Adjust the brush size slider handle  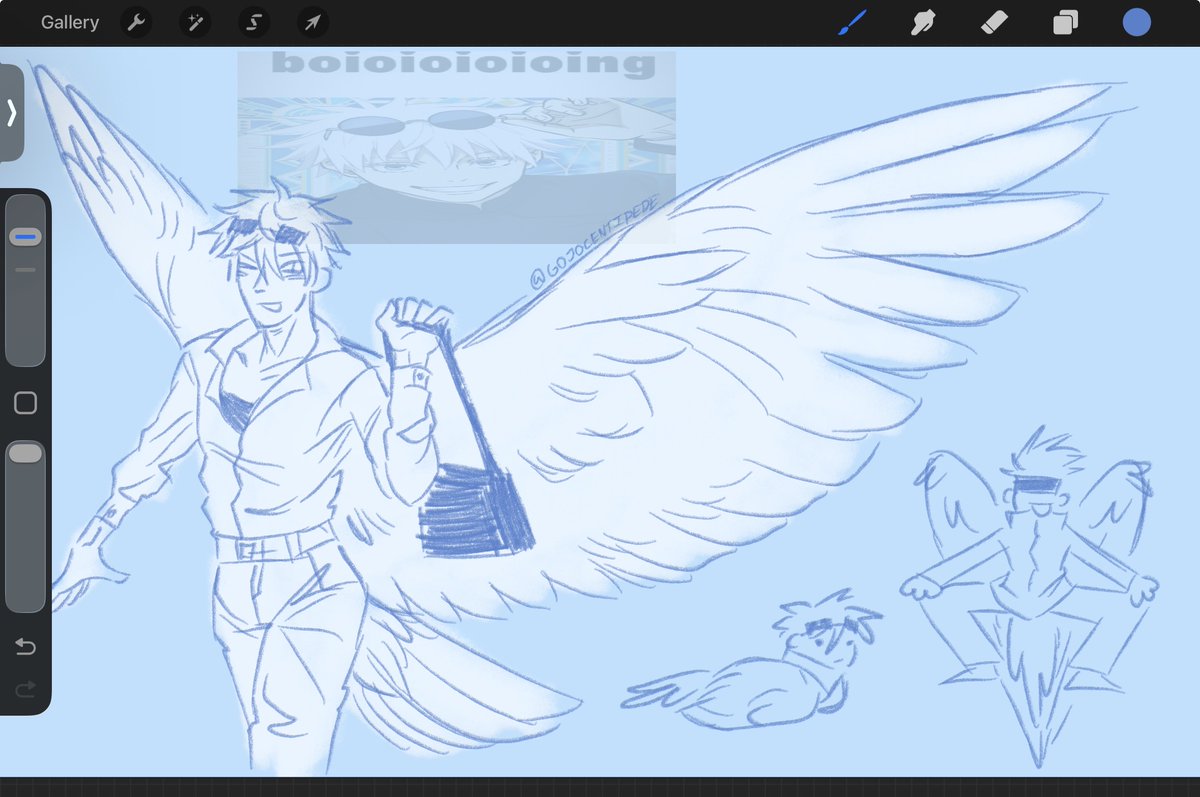[x=25, y=237]
